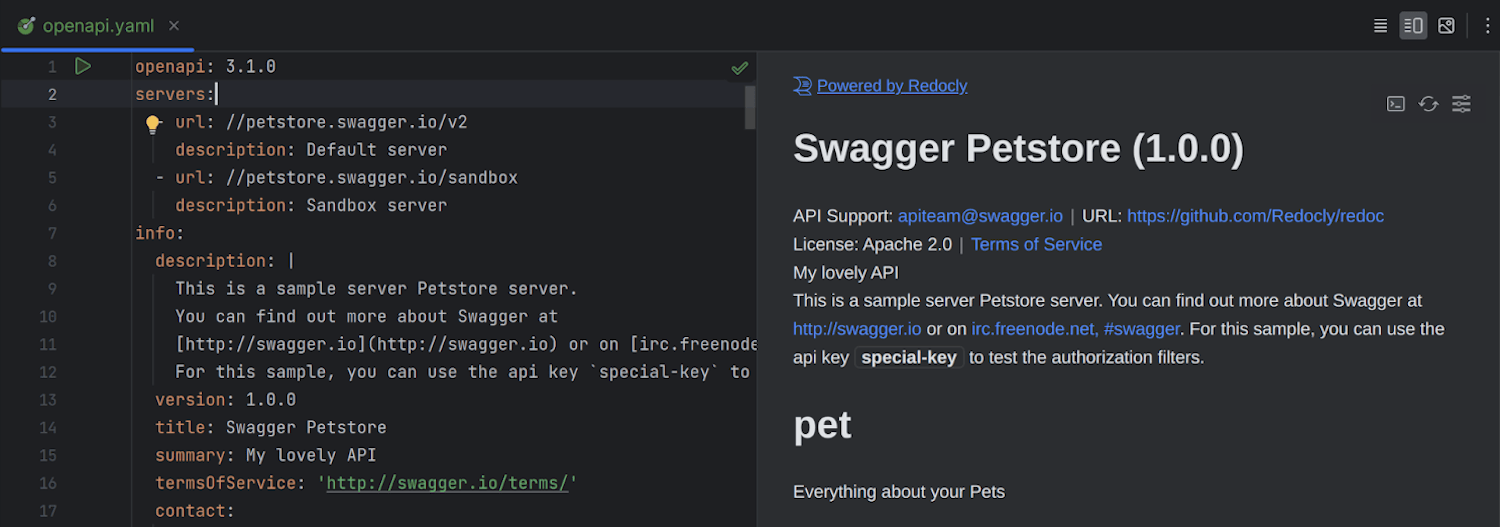Viewport: 1500px width, 527px height.
Task: Open the Terms of Service link
Action: point(1035,244)
